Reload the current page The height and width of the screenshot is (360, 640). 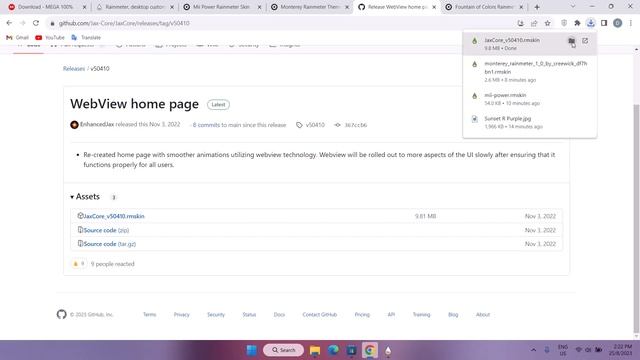[36, 23]
